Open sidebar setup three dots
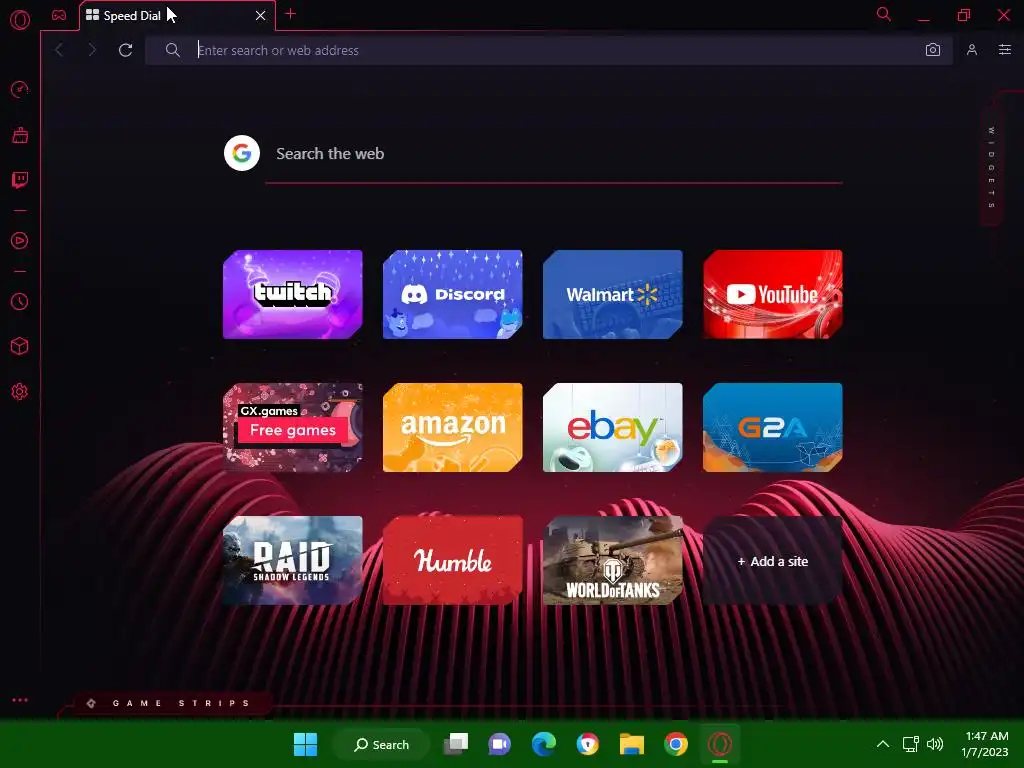1024x768 pixels. pos(20,700)
